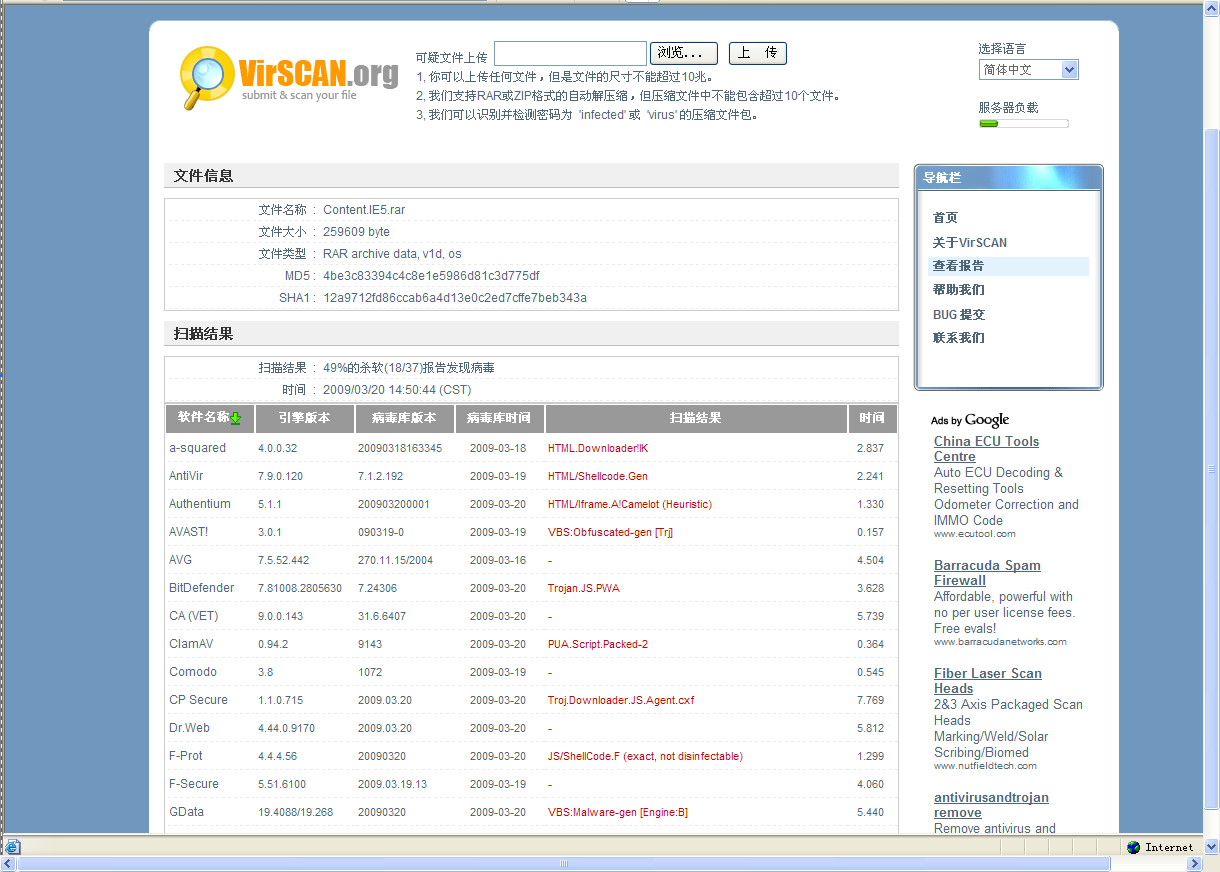Open 首页 in navigation bar
This screenshot has width=1220, height=872.
click(x=945, y=218)
